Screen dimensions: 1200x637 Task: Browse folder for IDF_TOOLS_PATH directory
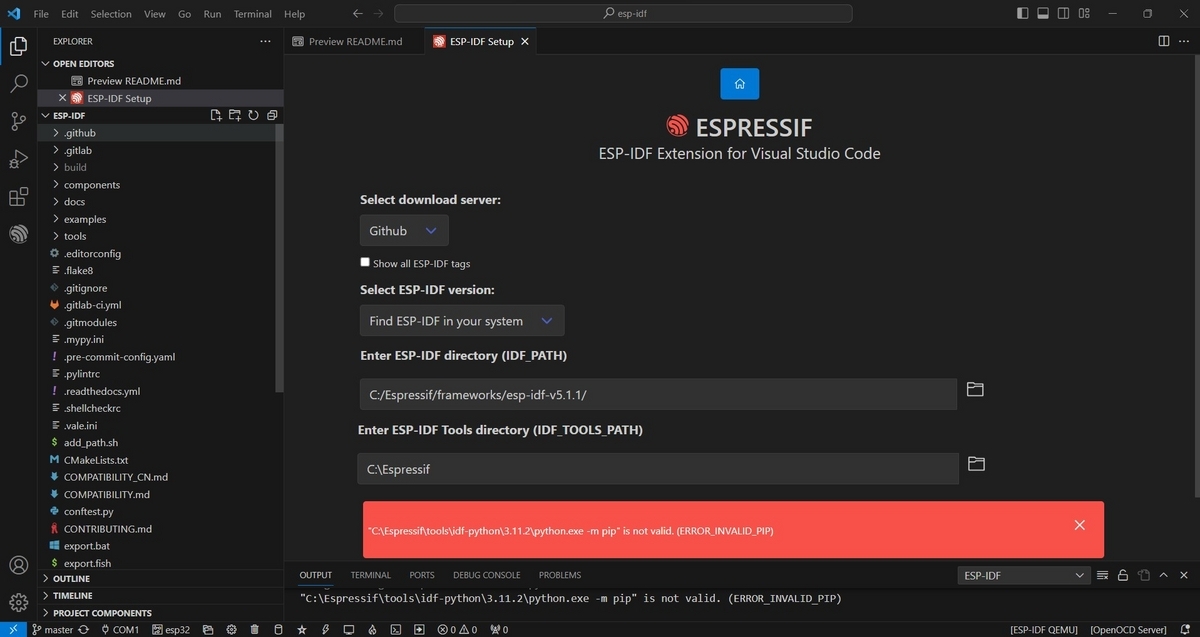tap(976, 463)
